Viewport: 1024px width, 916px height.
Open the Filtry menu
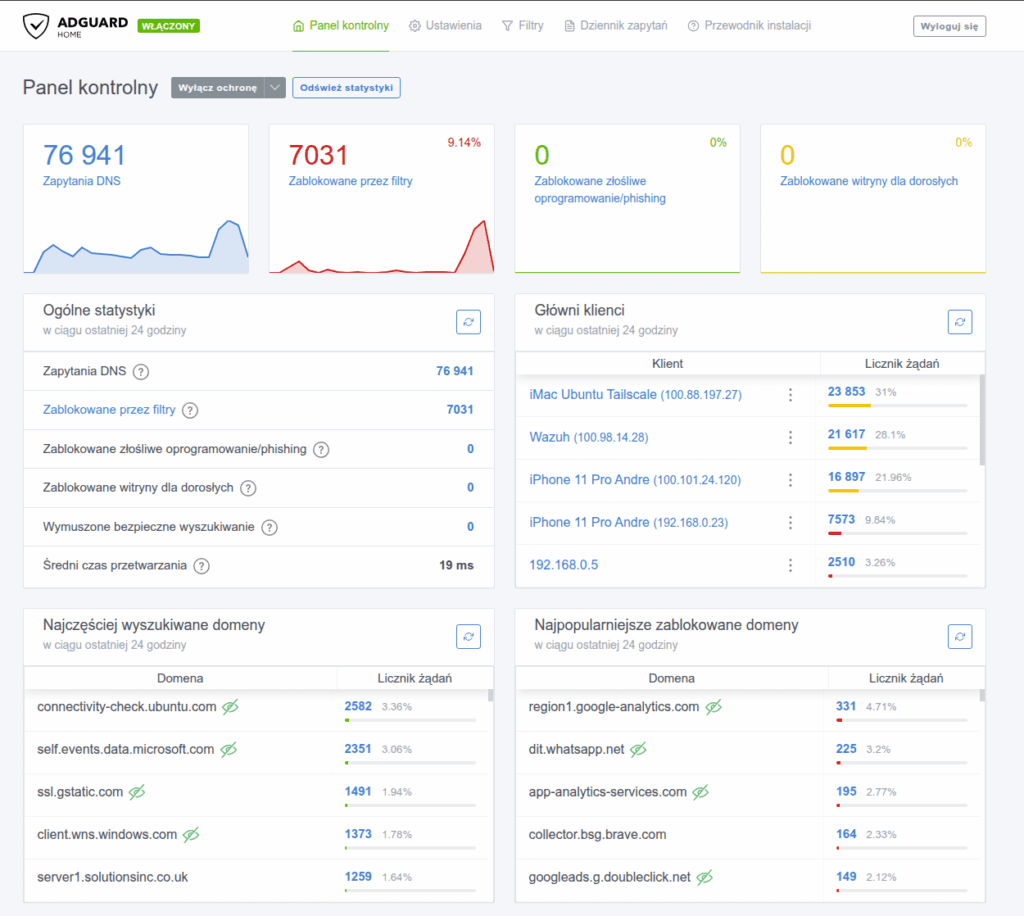coord(522,25)
